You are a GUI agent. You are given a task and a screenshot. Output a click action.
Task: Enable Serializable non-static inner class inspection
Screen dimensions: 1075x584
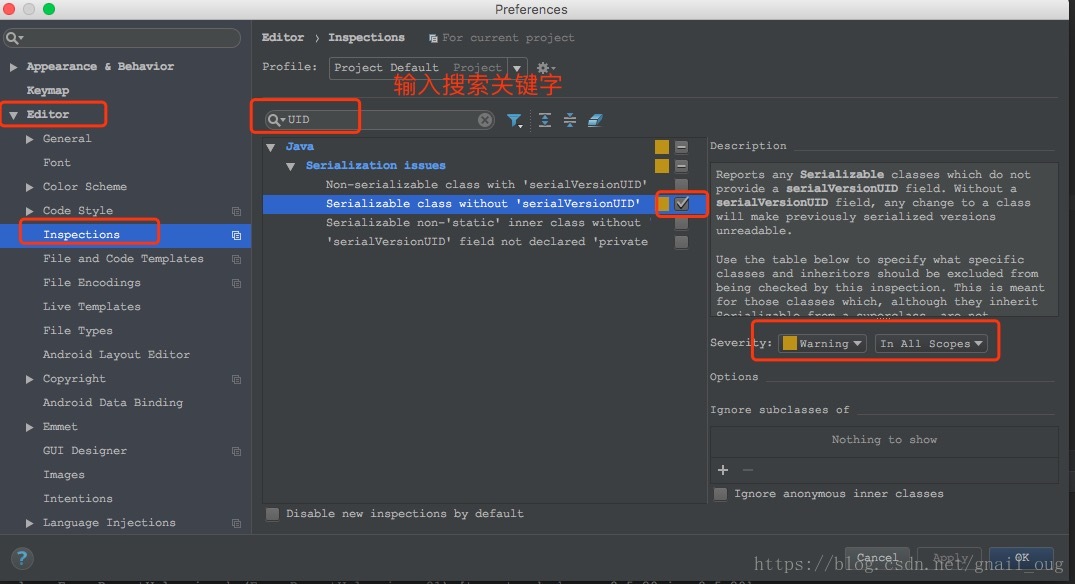click(x=681, y=223)
